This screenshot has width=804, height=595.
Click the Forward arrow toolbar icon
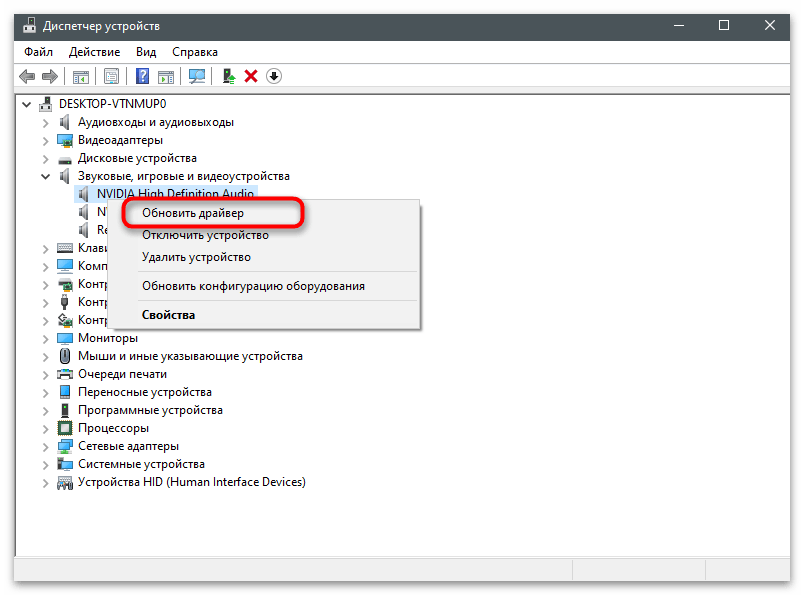[50, 76]
